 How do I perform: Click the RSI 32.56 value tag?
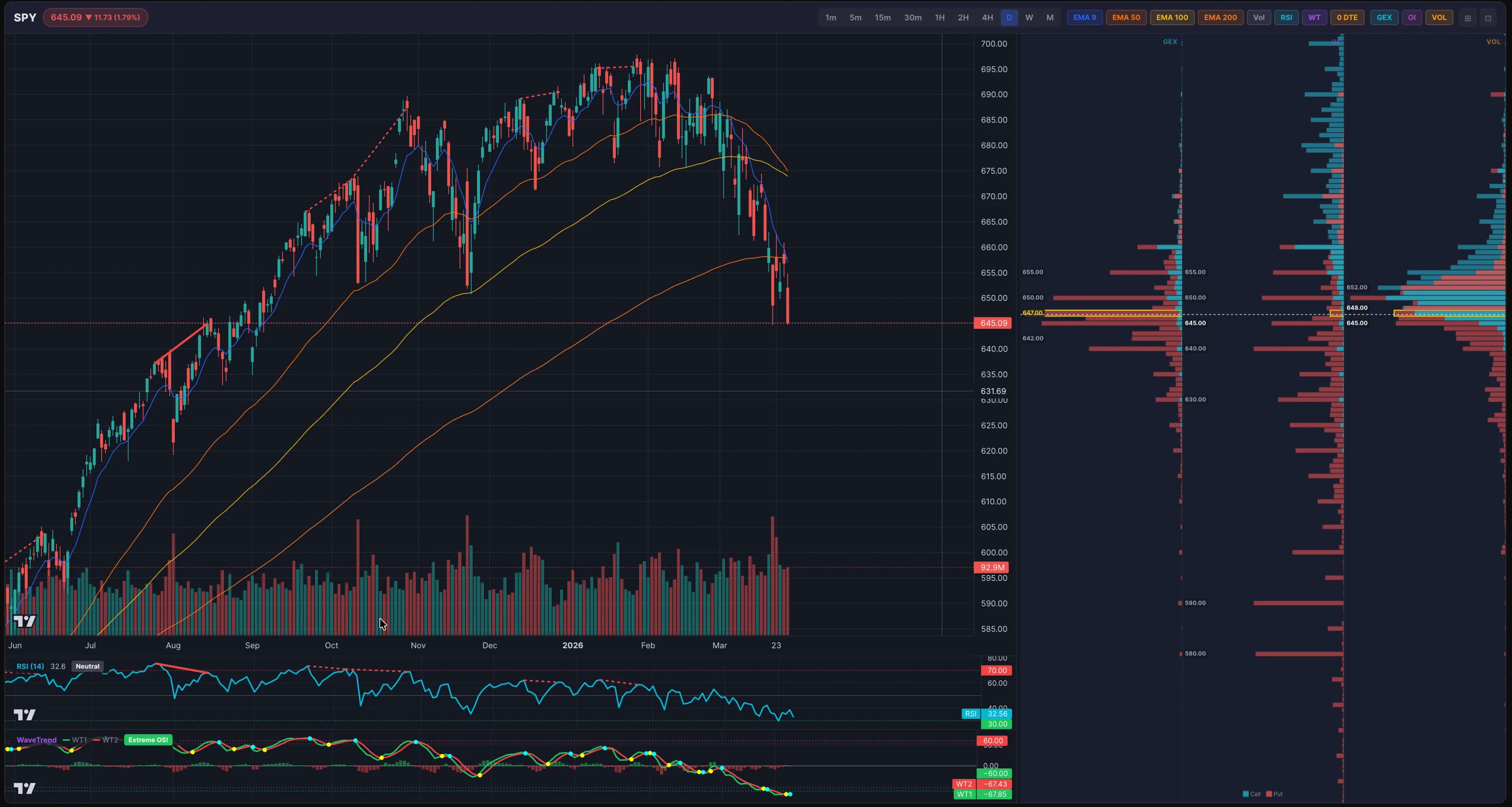click(997, 714)
